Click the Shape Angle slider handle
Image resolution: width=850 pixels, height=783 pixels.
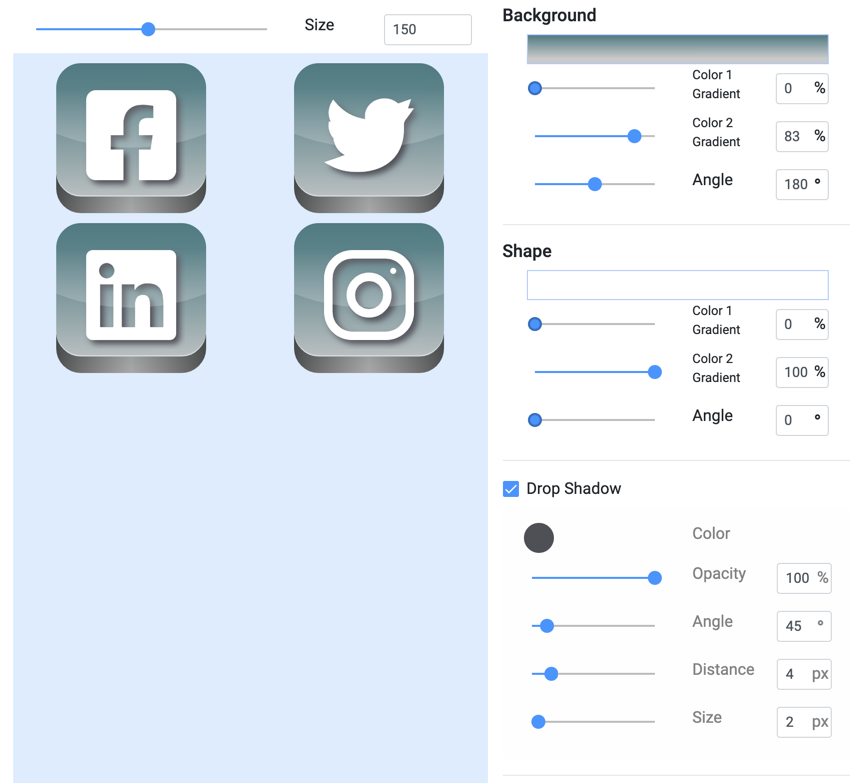[x=535, y=420]
